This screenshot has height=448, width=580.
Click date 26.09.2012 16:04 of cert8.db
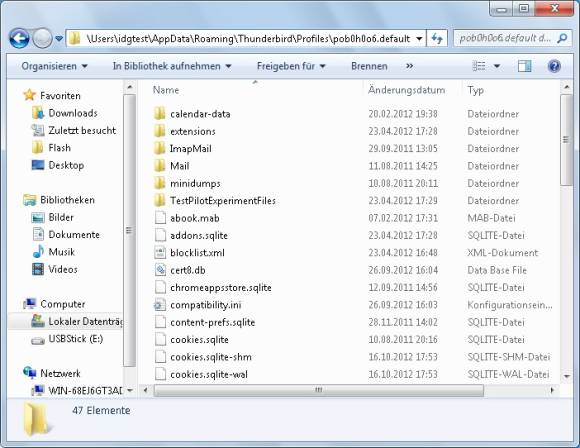(403, 270)
